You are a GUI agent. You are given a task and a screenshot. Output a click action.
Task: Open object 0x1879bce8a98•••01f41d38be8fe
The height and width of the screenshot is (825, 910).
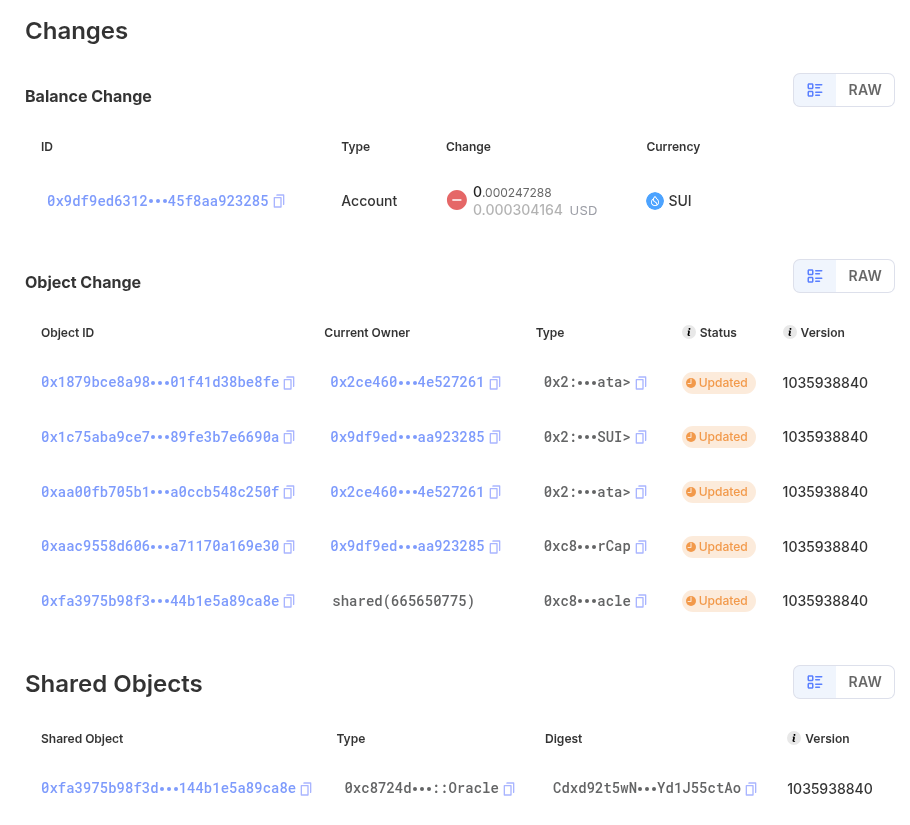pyautogui.click(x=160, y=382)
